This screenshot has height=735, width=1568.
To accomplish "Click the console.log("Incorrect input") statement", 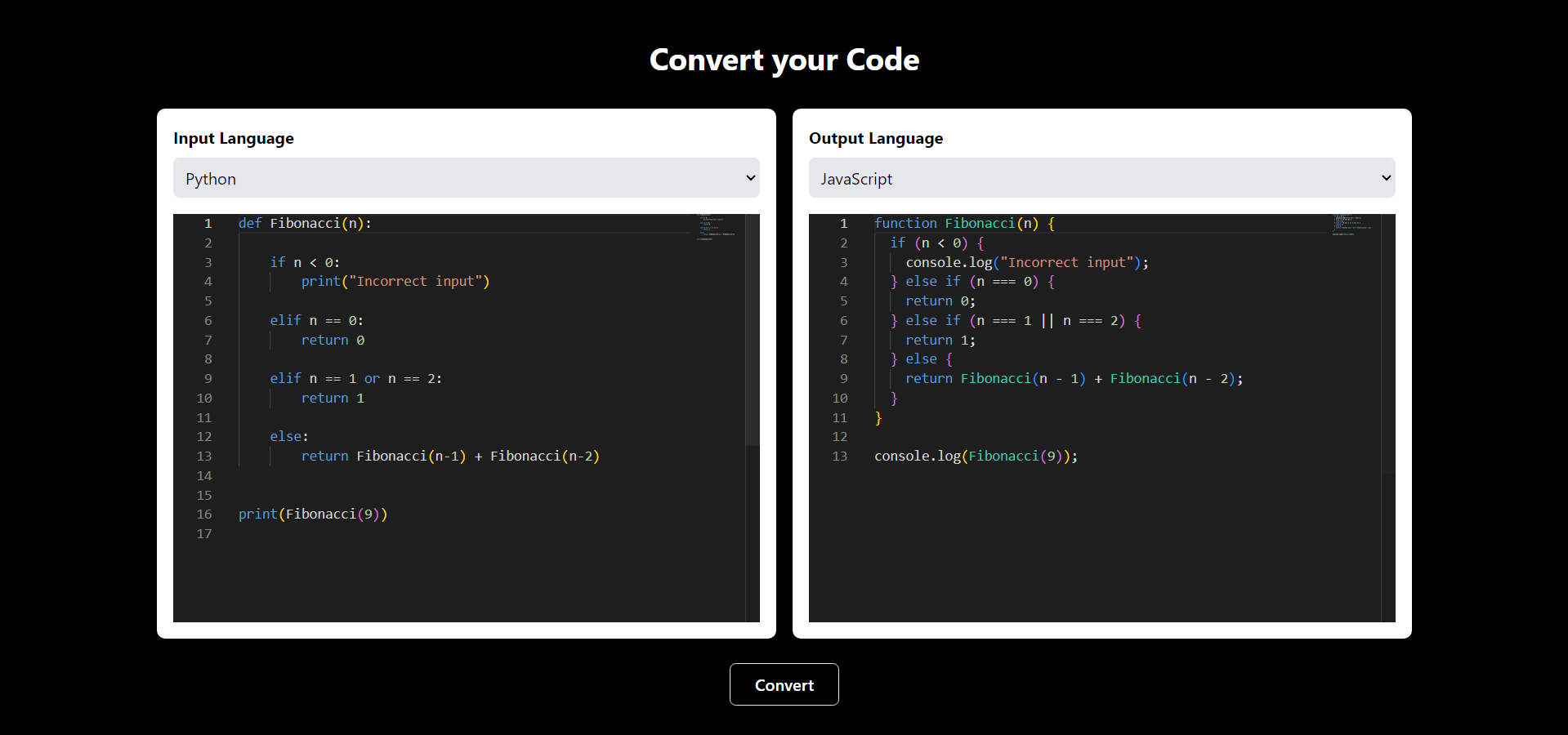I will tap(1026, 263).
